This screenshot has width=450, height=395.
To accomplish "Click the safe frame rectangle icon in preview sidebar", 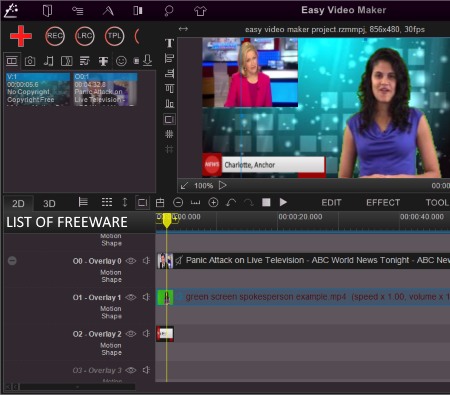I will [x=169, y=119].
